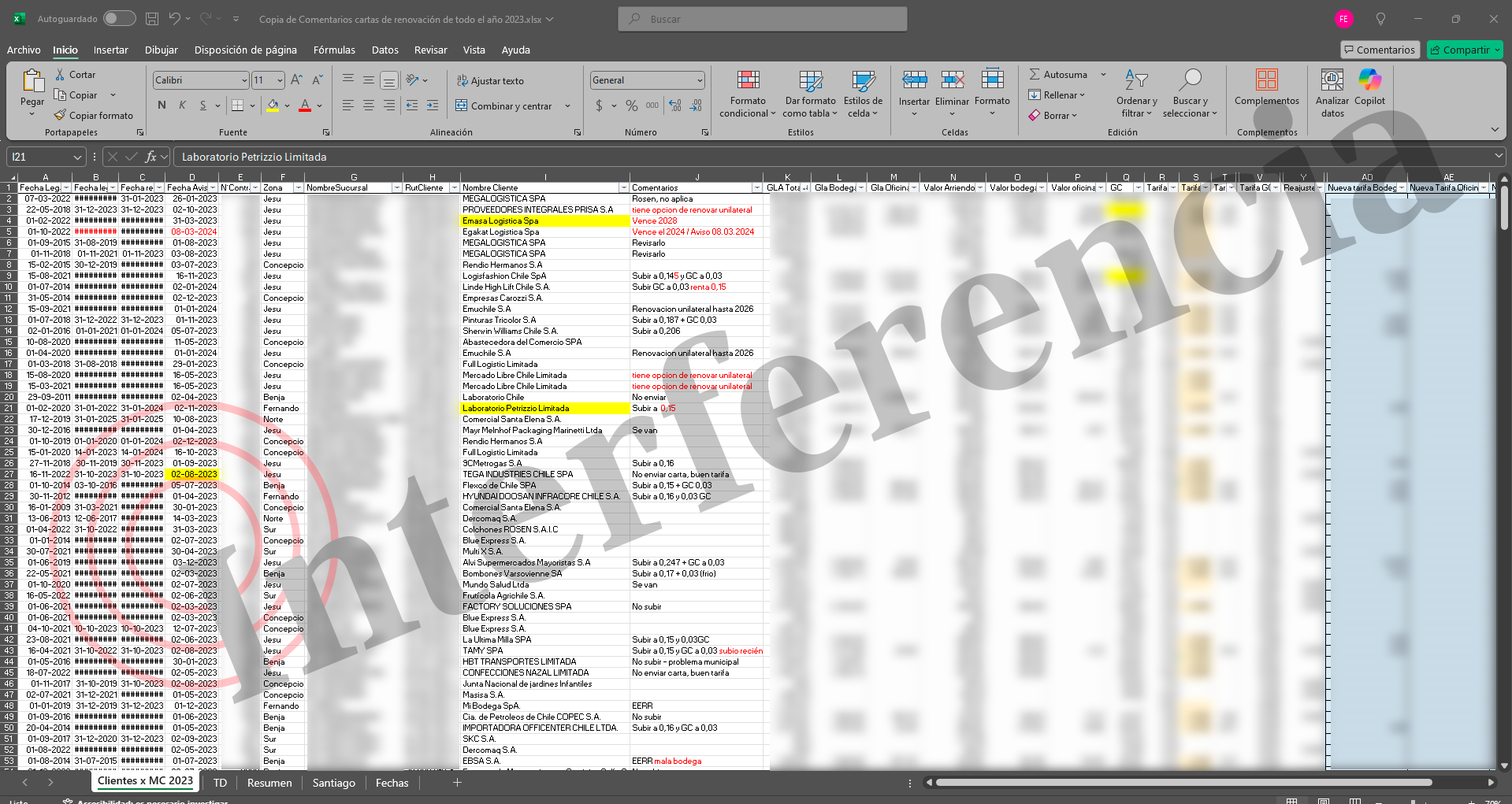Switch to Datos ribbon tab

tap(385, 50)
